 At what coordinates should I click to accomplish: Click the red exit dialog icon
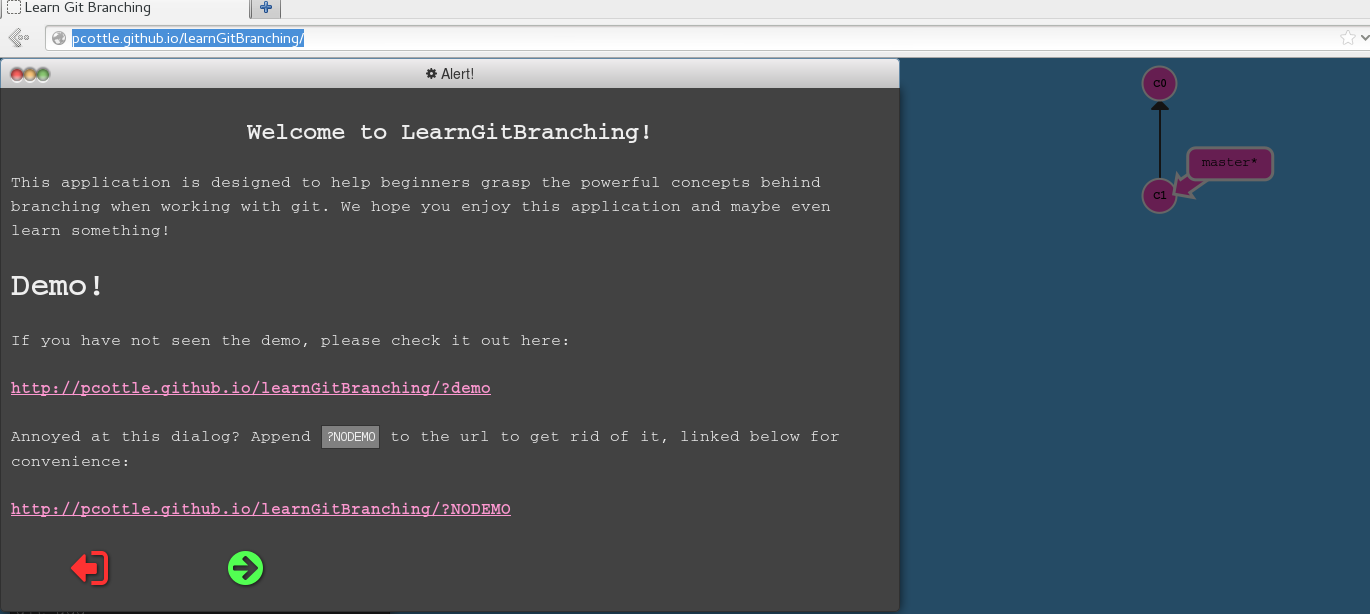pyautogui.click(x=90, y=568)
